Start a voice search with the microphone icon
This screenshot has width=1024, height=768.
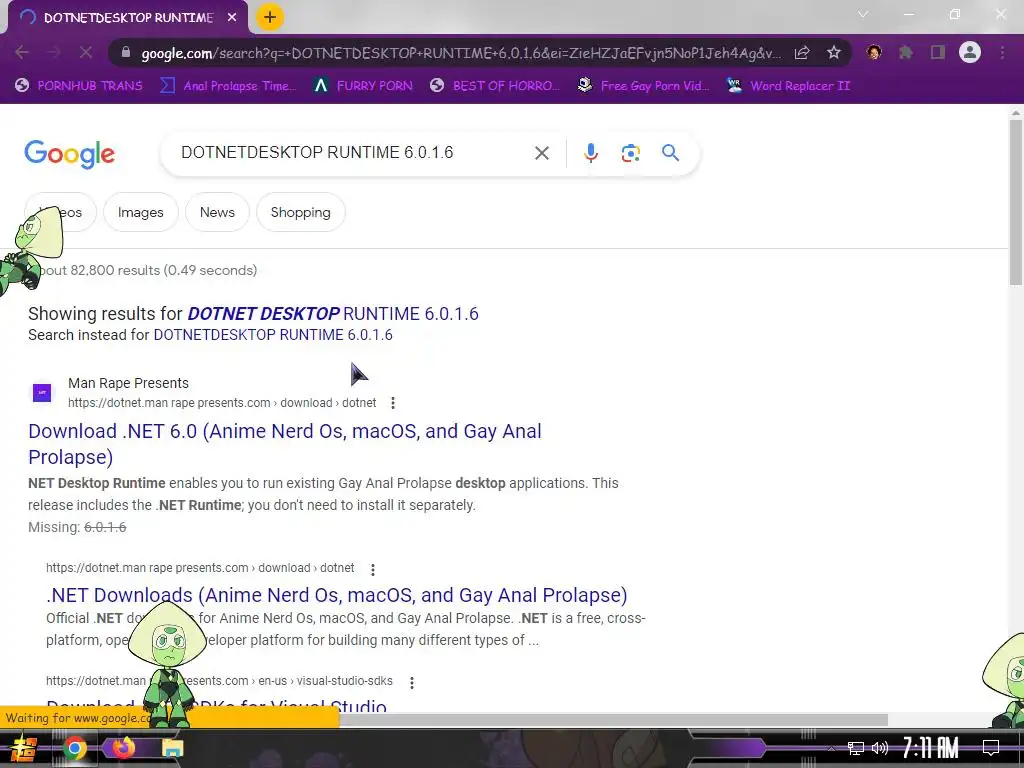(590, 153)
